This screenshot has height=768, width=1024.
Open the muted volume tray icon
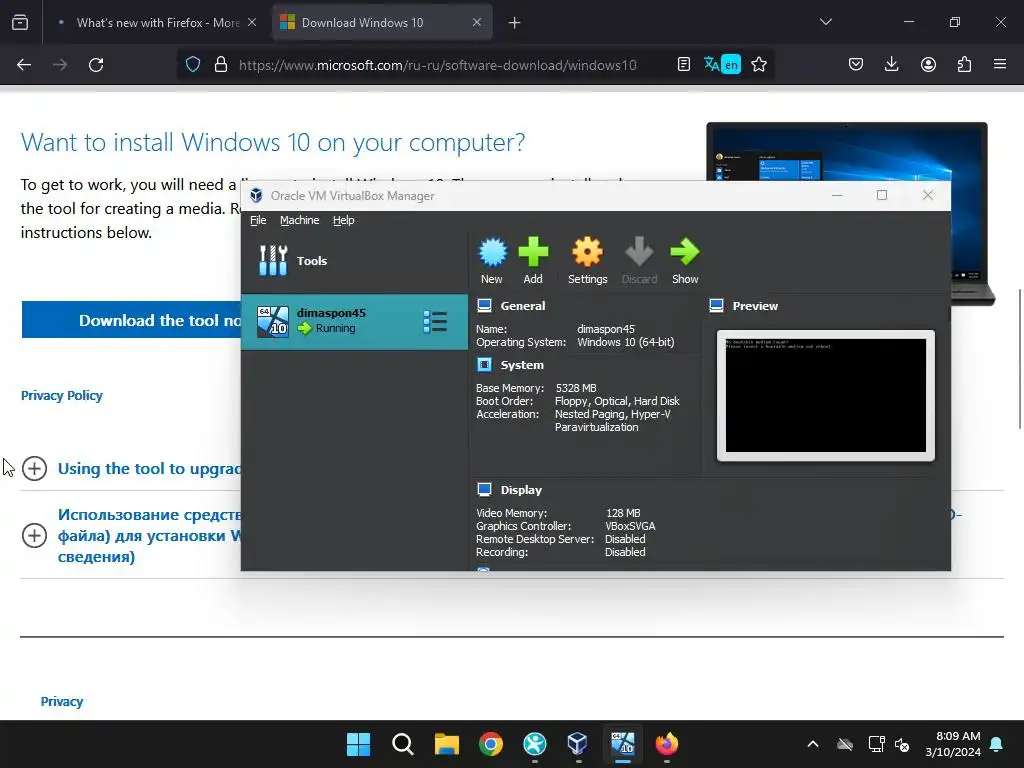[902, 744]
